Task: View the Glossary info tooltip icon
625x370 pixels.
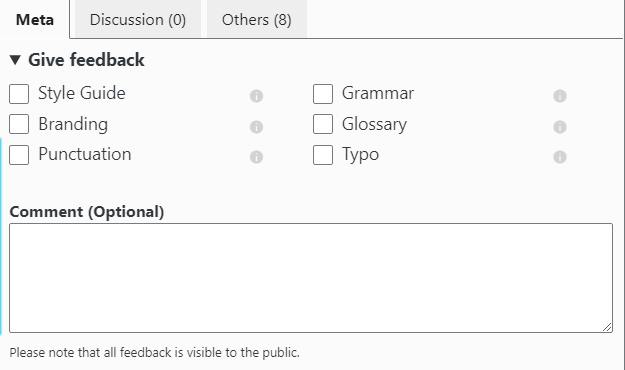Action: 560,127
